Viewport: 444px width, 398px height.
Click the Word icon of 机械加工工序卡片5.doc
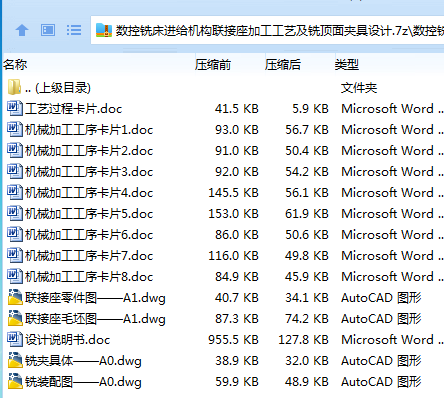[15, 213]
